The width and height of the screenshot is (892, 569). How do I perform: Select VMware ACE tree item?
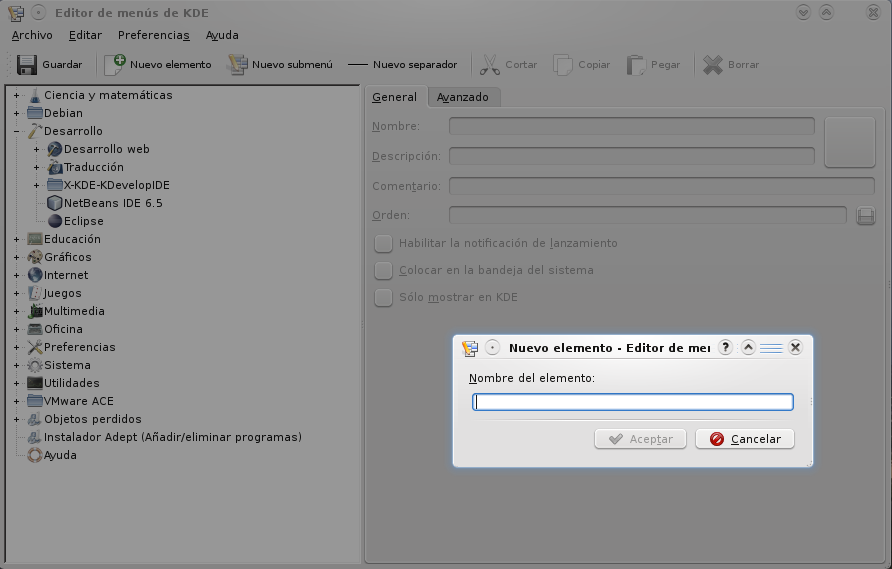(x=79, y=401)
